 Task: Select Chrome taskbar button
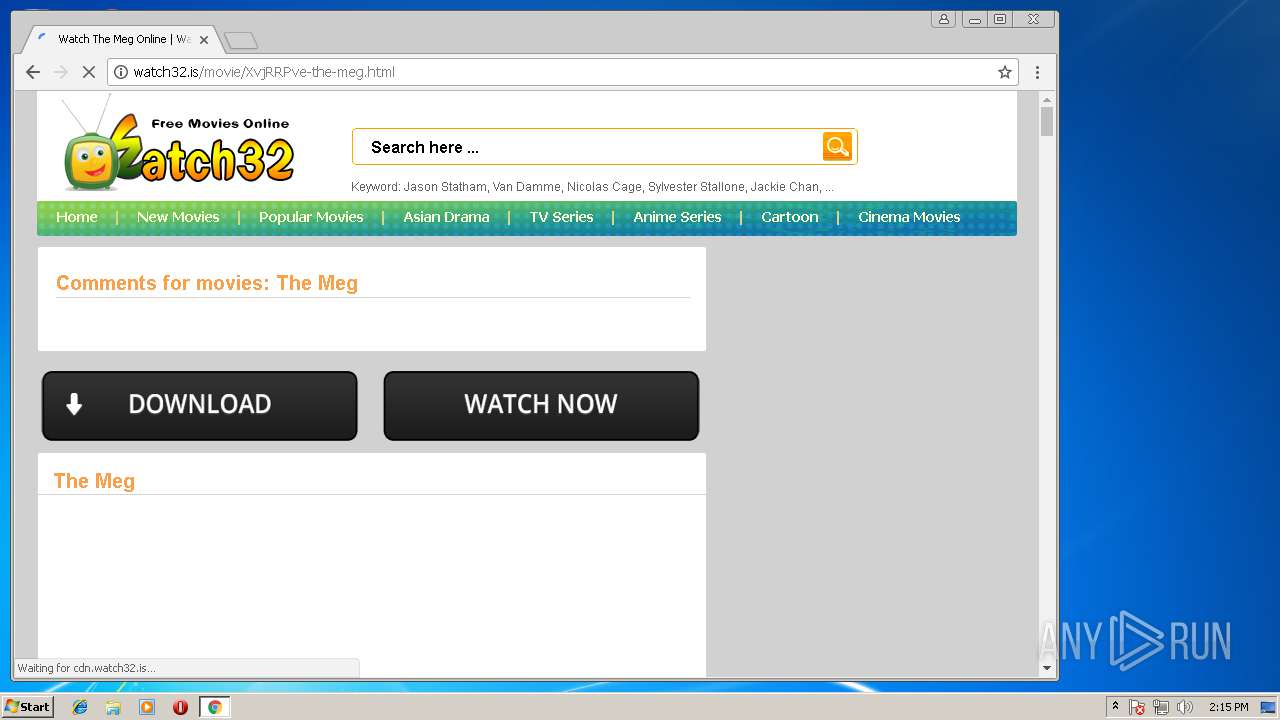(214, 707)
